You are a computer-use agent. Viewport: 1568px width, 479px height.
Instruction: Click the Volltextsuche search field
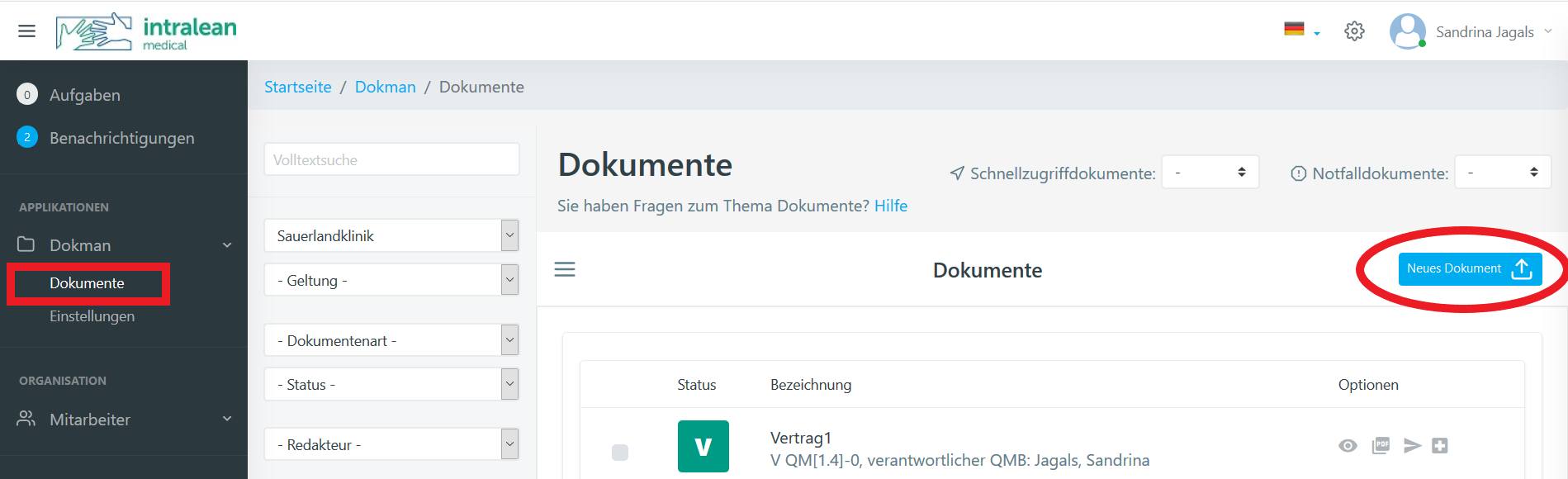pos(391,160)
